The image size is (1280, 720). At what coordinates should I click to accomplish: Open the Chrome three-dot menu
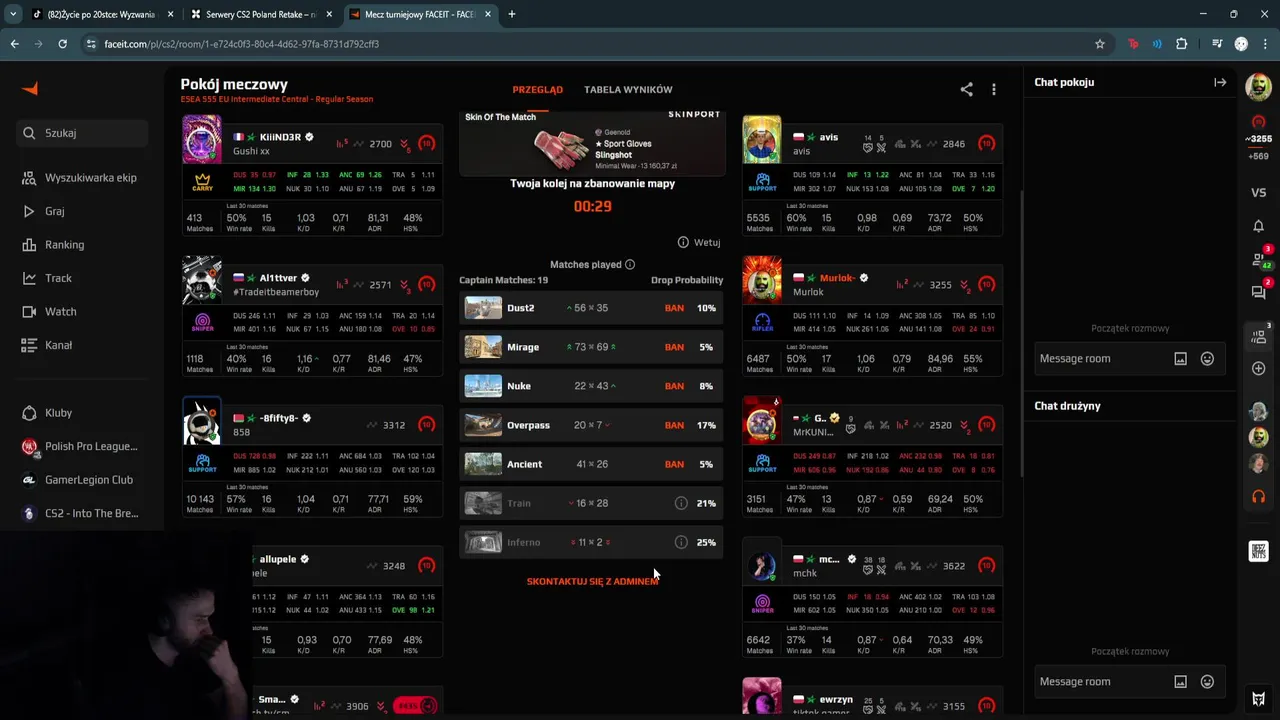click(1265, 44)
